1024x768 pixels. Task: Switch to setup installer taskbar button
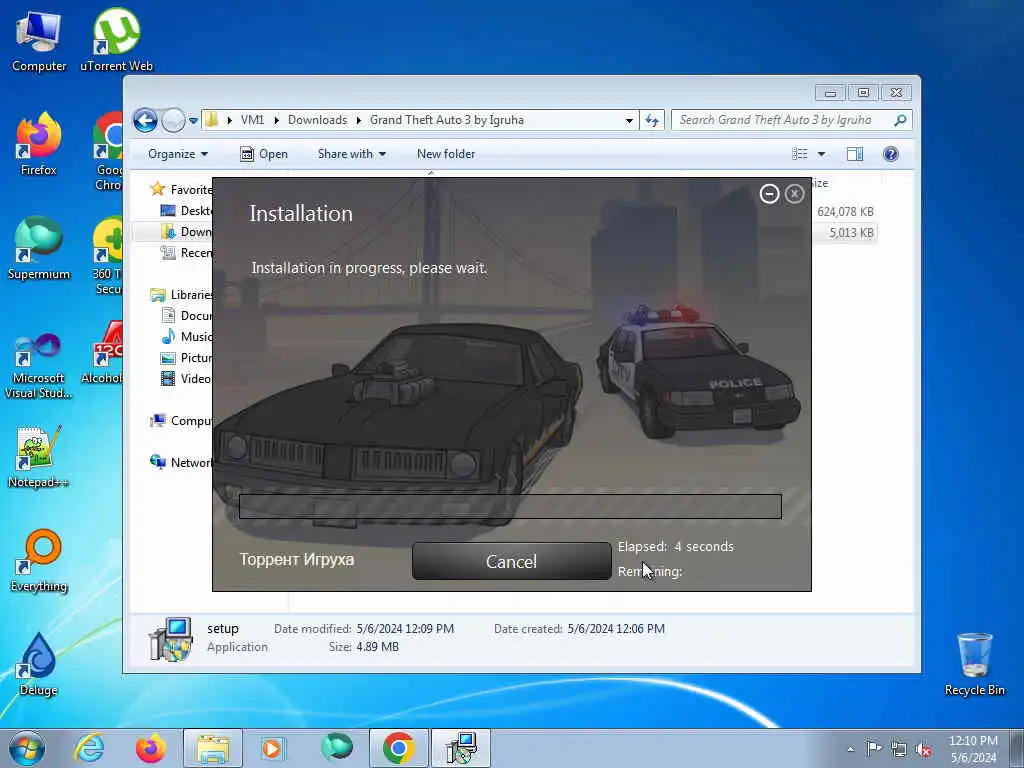click(461, 748)
